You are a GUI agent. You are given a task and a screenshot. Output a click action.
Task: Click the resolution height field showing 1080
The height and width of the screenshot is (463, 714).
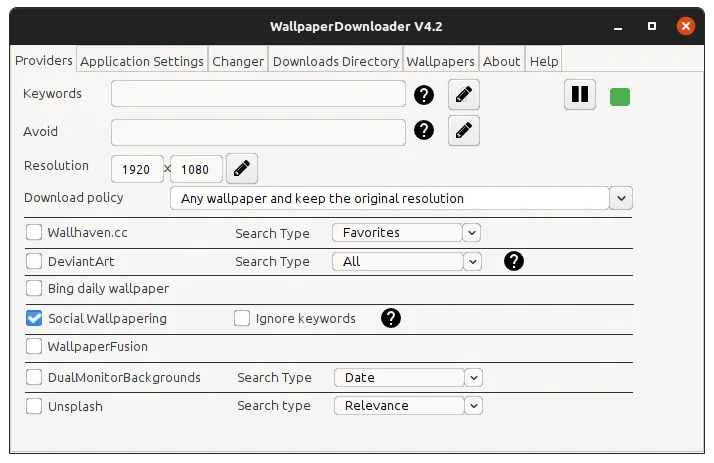tap(196, 169)
